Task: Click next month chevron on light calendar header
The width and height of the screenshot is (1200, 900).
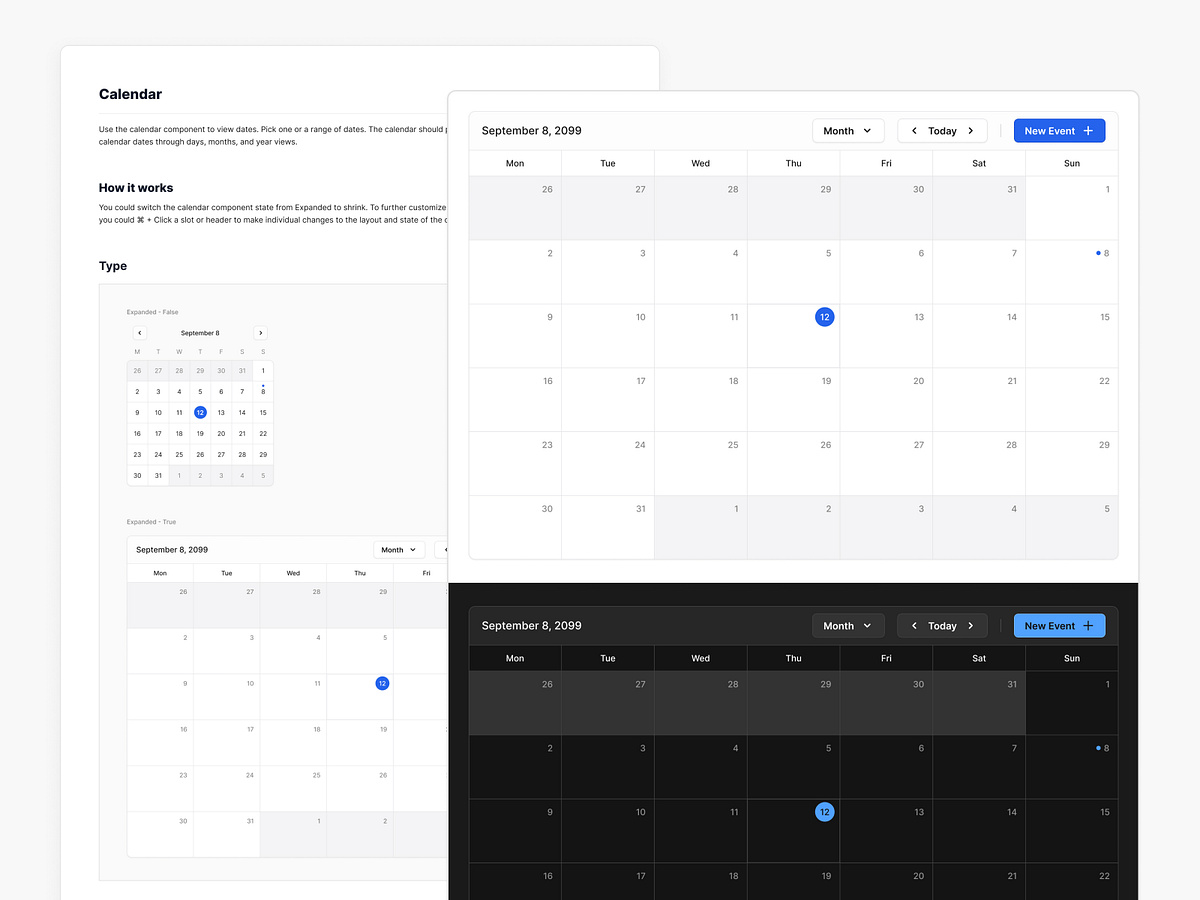Action: tap(970, 130)
